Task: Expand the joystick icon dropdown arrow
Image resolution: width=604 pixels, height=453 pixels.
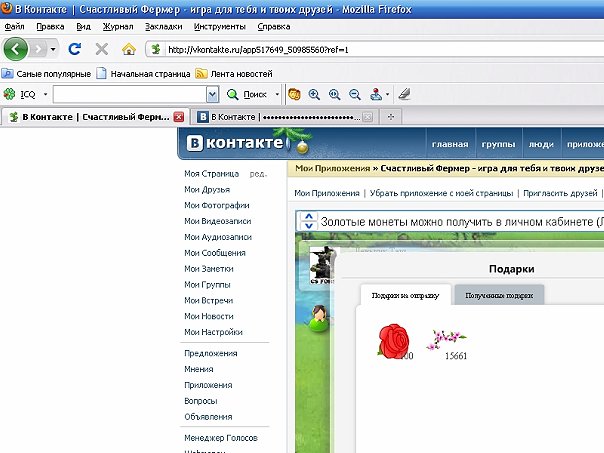Action: coord(388,94)
